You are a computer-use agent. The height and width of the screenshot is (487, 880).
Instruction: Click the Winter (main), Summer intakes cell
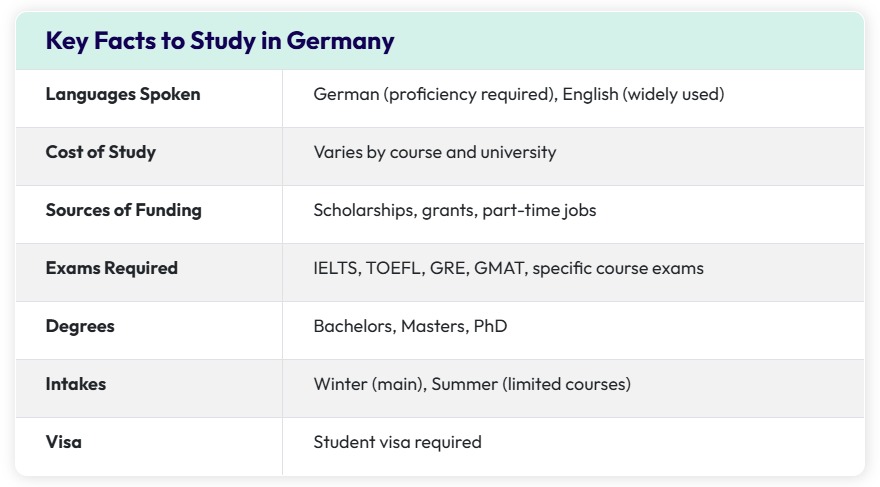pos(472,384)
